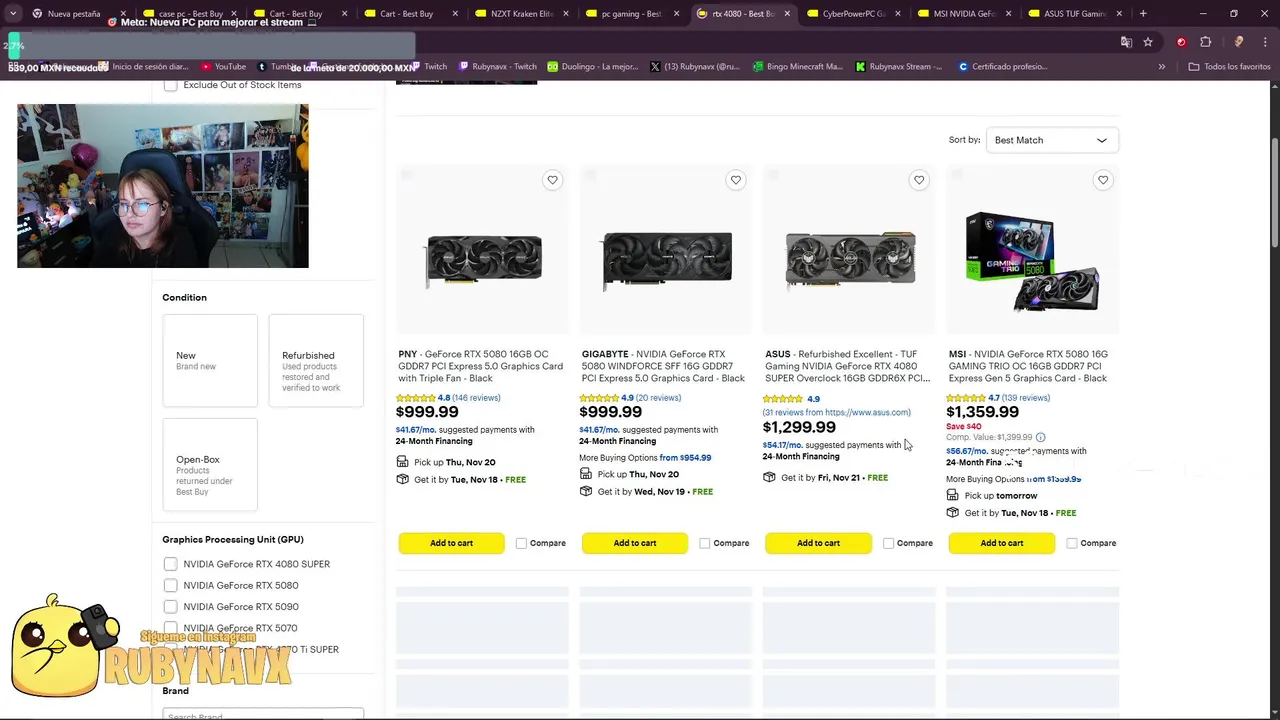Show more bookmarks with the double chevron
1280x720 pixels.
(1161, 67)
